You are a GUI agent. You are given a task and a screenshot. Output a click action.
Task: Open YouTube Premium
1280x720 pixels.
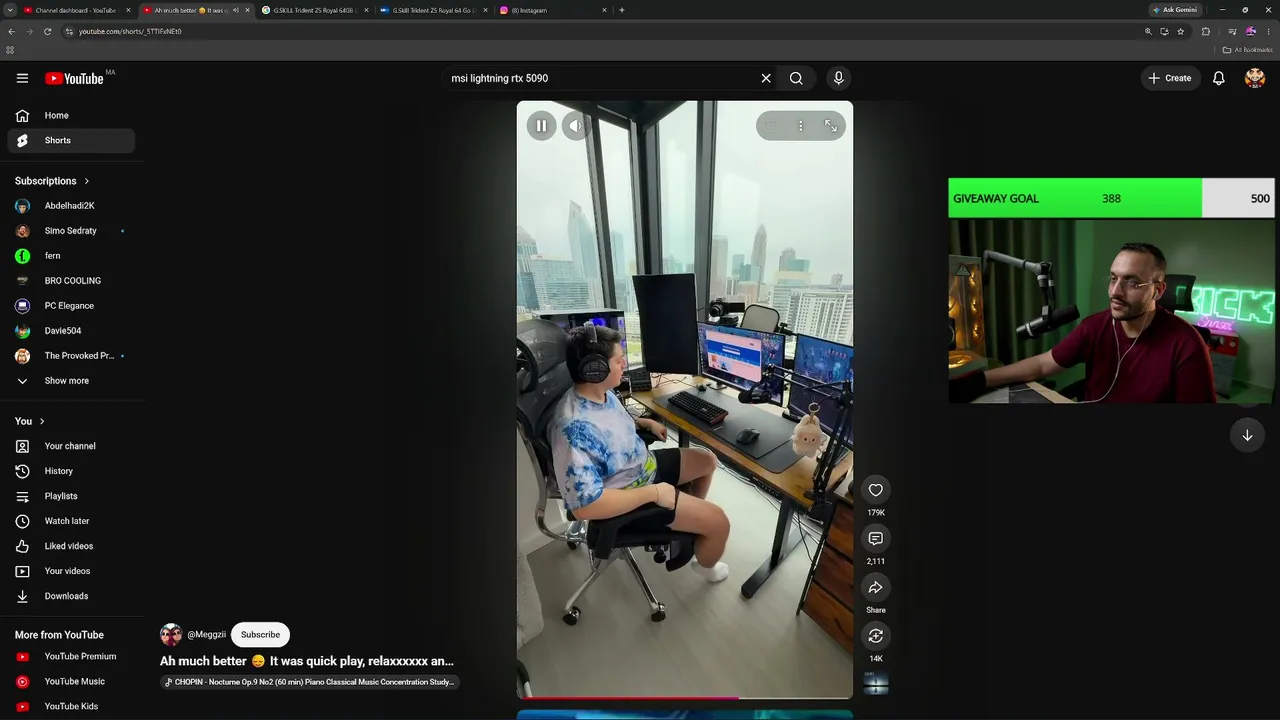click(x=71, y=657)
